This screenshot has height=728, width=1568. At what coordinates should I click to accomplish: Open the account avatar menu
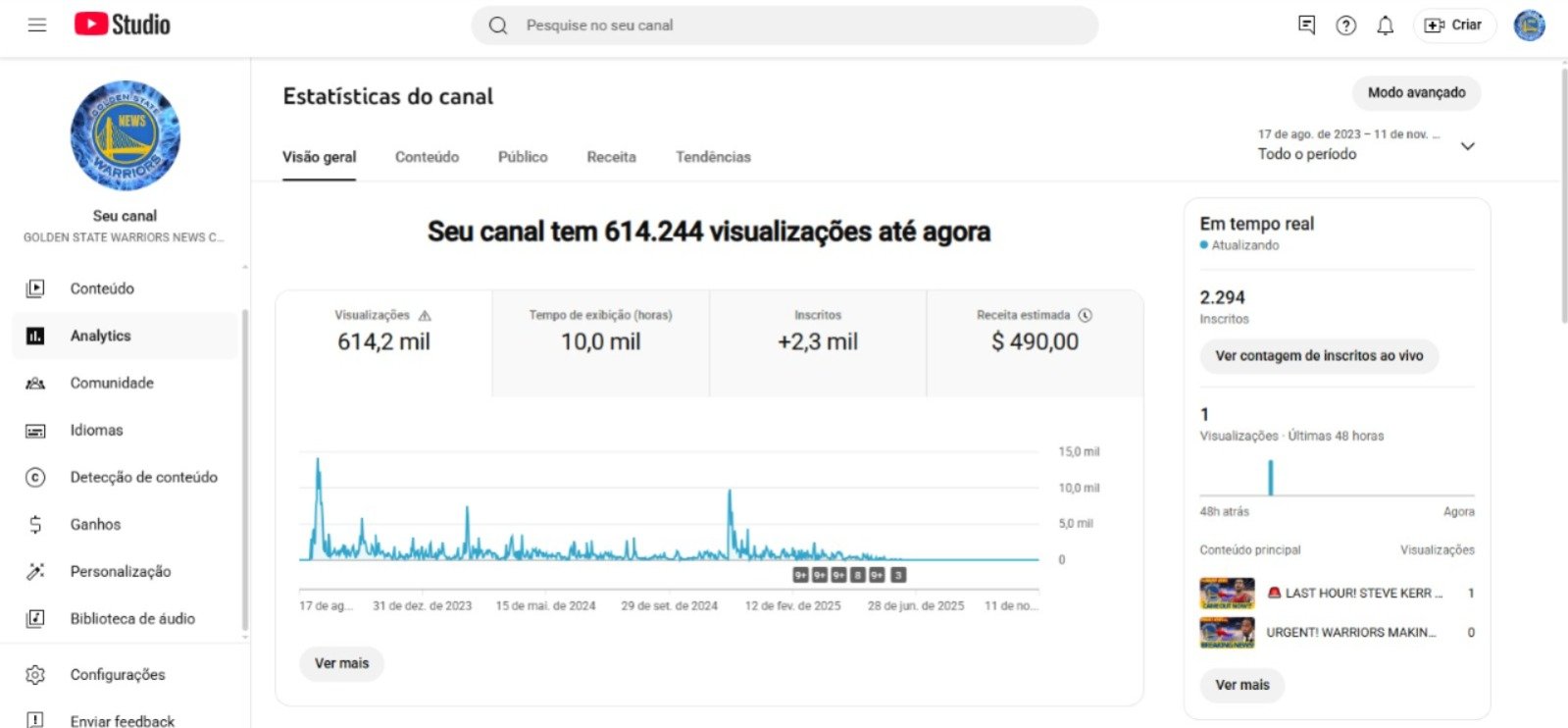[1529, 26]
